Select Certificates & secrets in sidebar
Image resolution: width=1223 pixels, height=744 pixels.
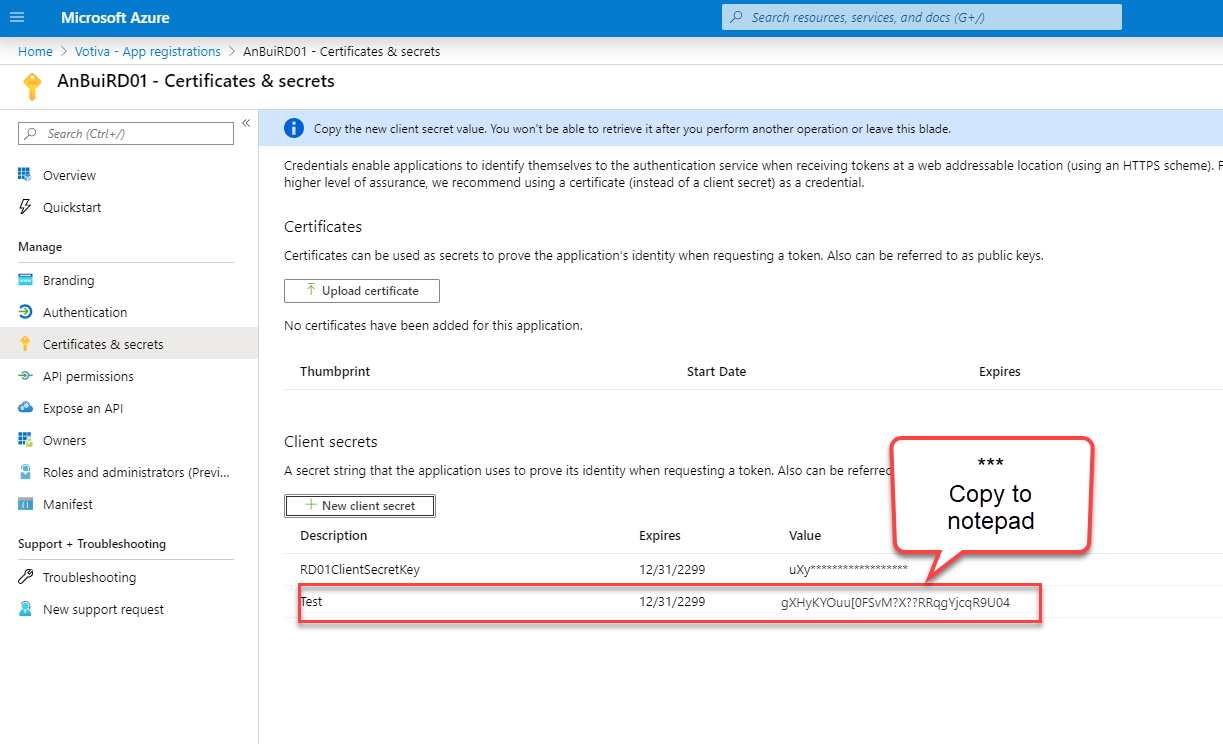coord(128,344)
